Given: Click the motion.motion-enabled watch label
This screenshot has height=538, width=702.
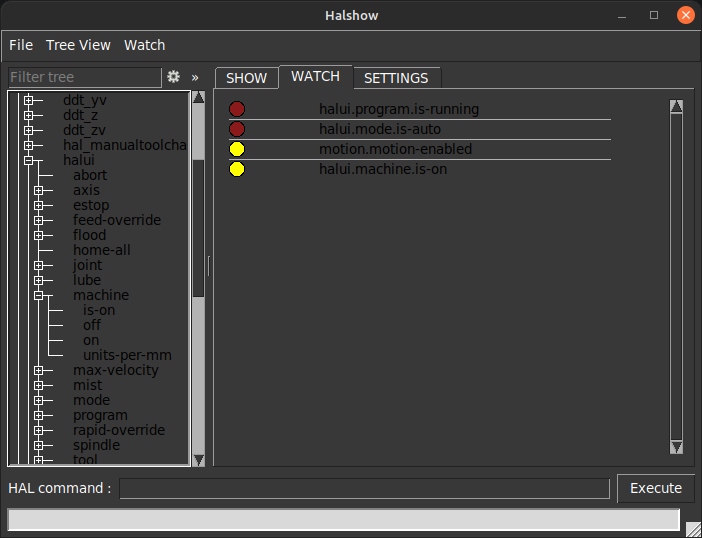Looking at the screenshot, I should [x=395, y=149].
